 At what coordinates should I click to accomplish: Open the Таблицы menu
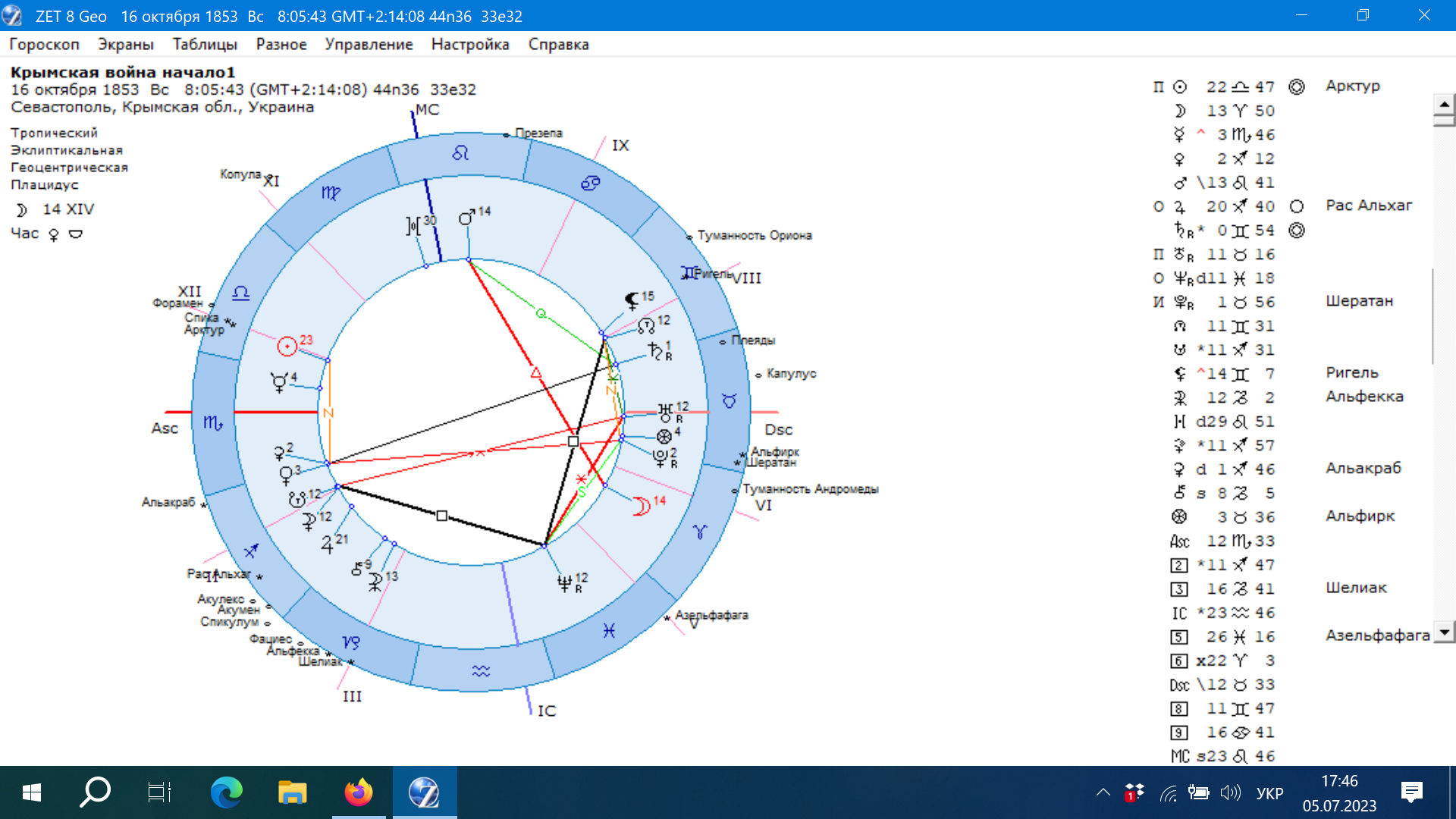pos(205,44)
